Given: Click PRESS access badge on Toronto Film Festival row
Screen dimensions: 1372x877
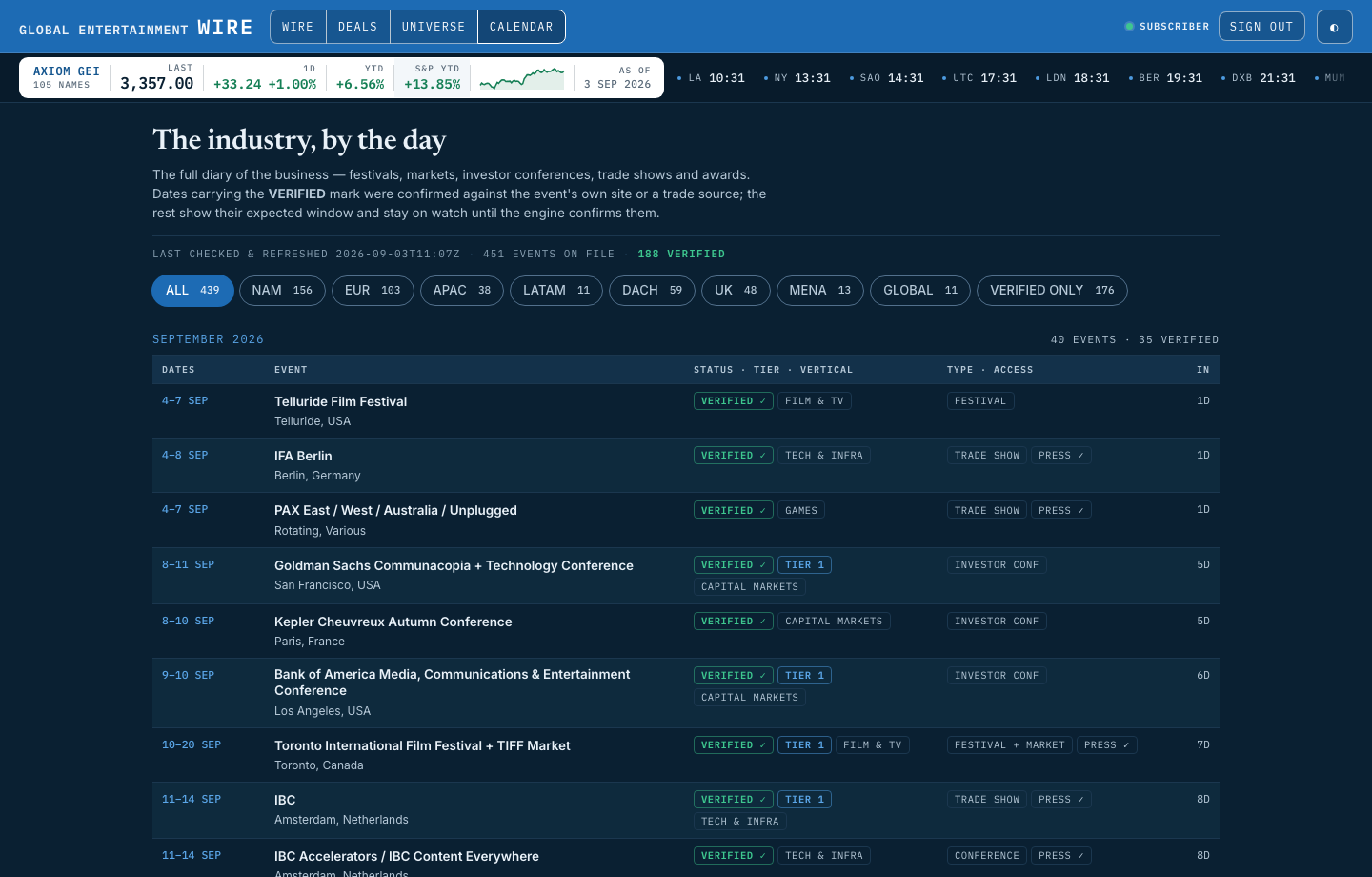Looking at the screenshot, I should [1107, 745].
